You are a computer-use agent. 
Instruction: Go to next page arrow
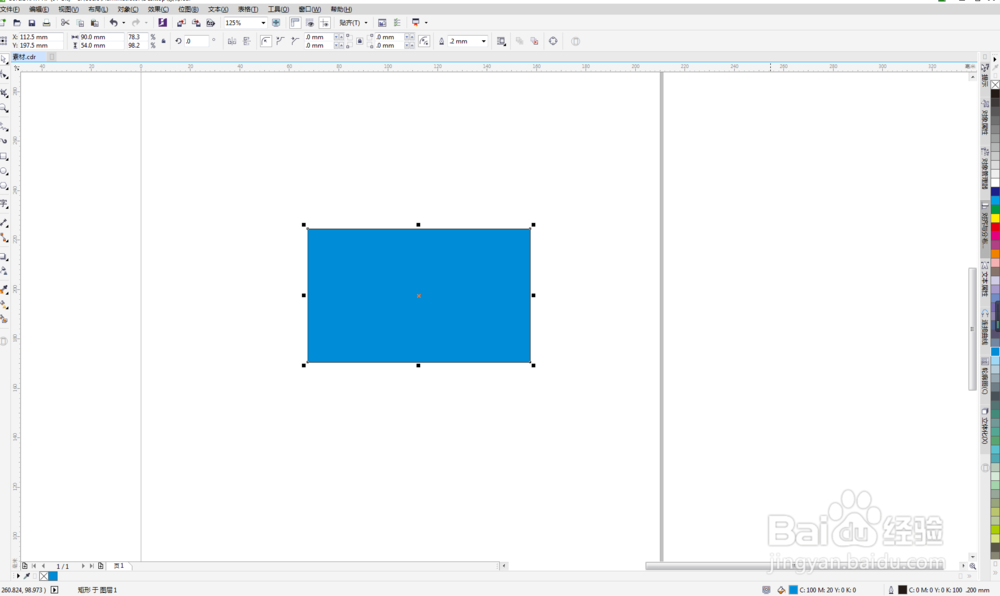[x=83, y=566]
